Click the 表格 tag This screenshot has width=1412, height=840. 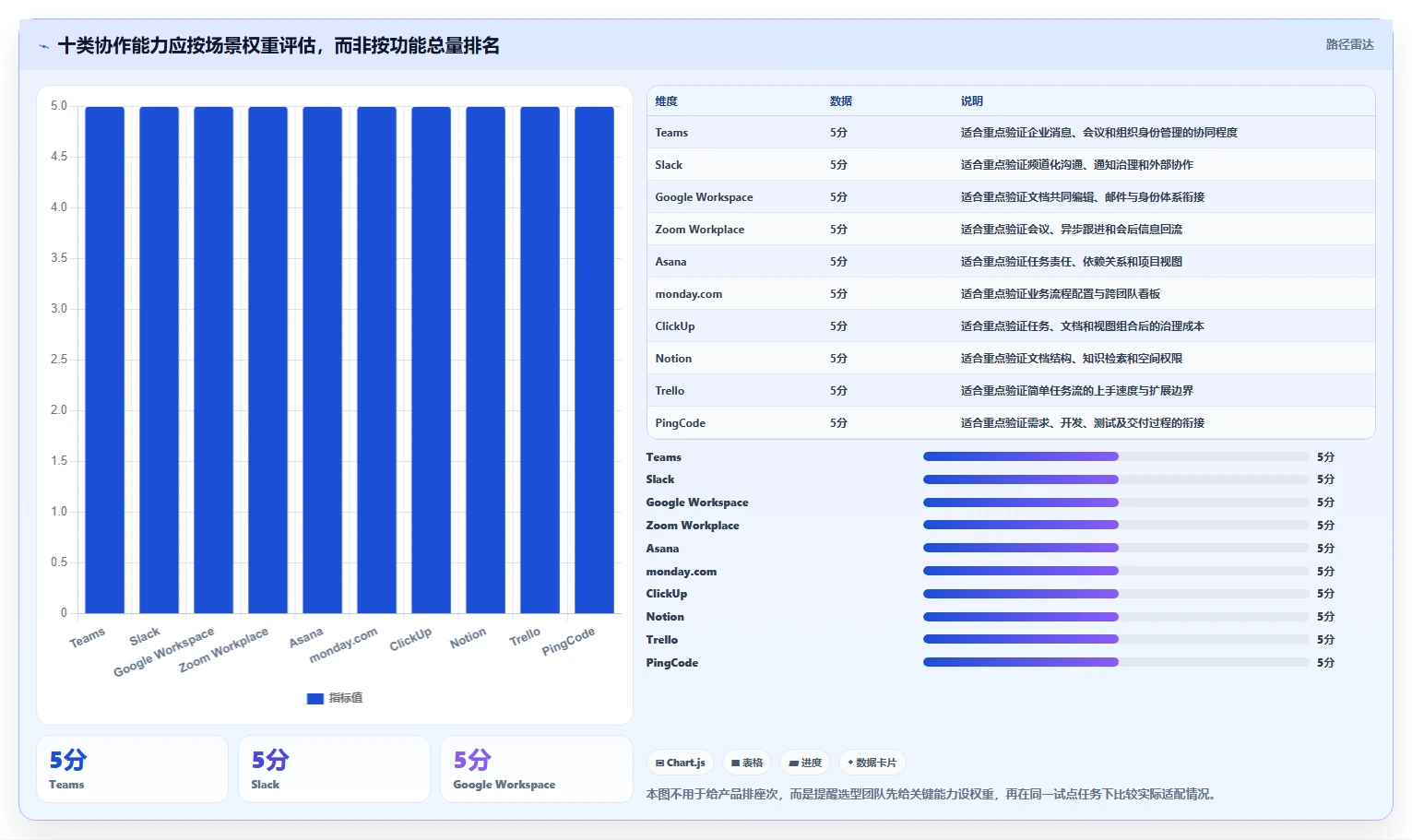[x=747, y=763]
